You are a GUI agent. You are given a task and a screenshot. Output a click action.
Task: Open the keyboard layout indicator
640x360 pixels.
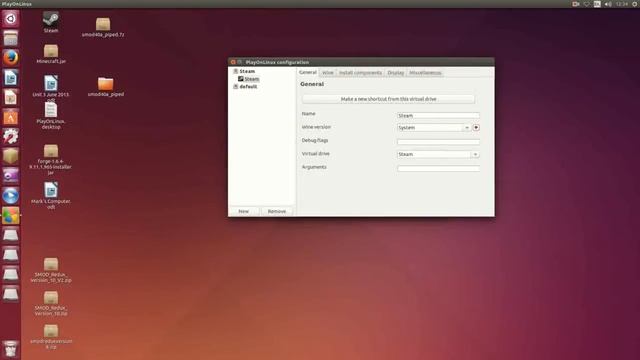[597, 4]
